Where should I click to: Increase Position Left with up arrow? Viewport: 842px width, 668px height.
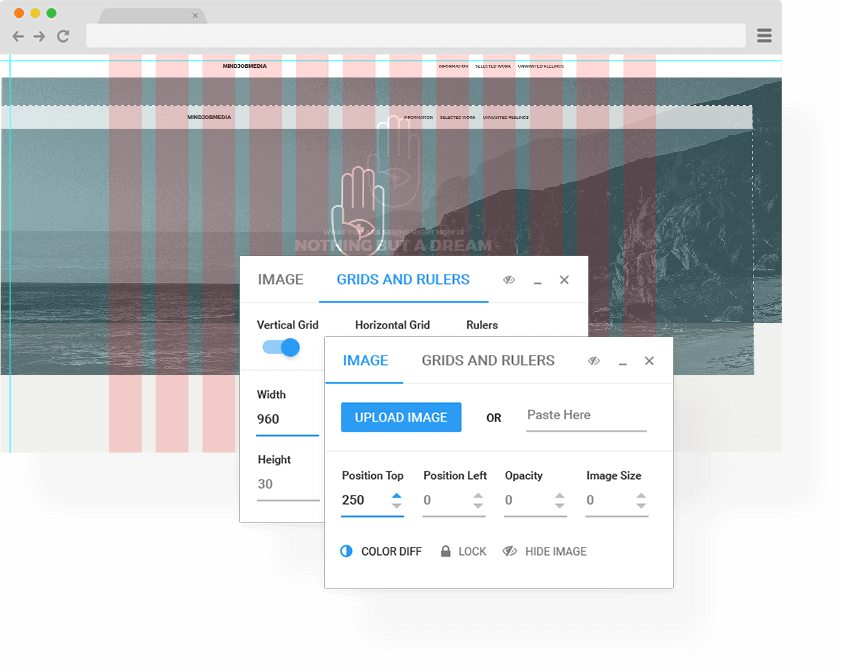coord(478,495)
